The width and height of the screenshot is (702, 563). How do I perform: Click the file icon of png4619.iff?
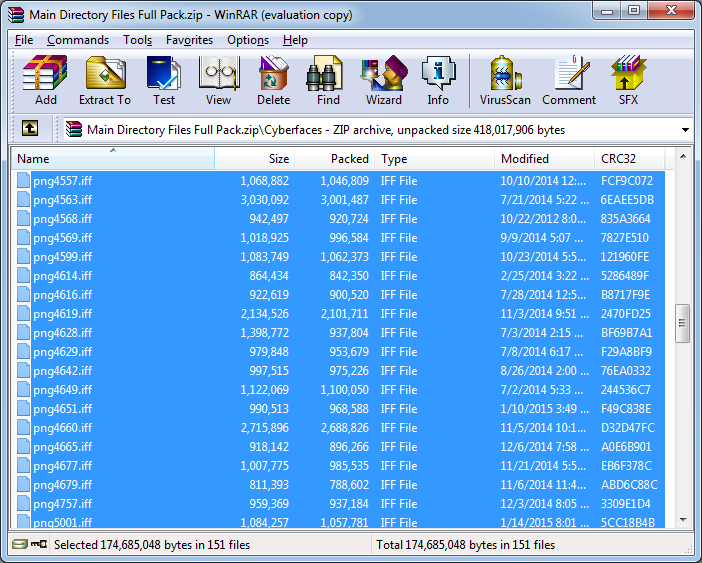point(23,313)
